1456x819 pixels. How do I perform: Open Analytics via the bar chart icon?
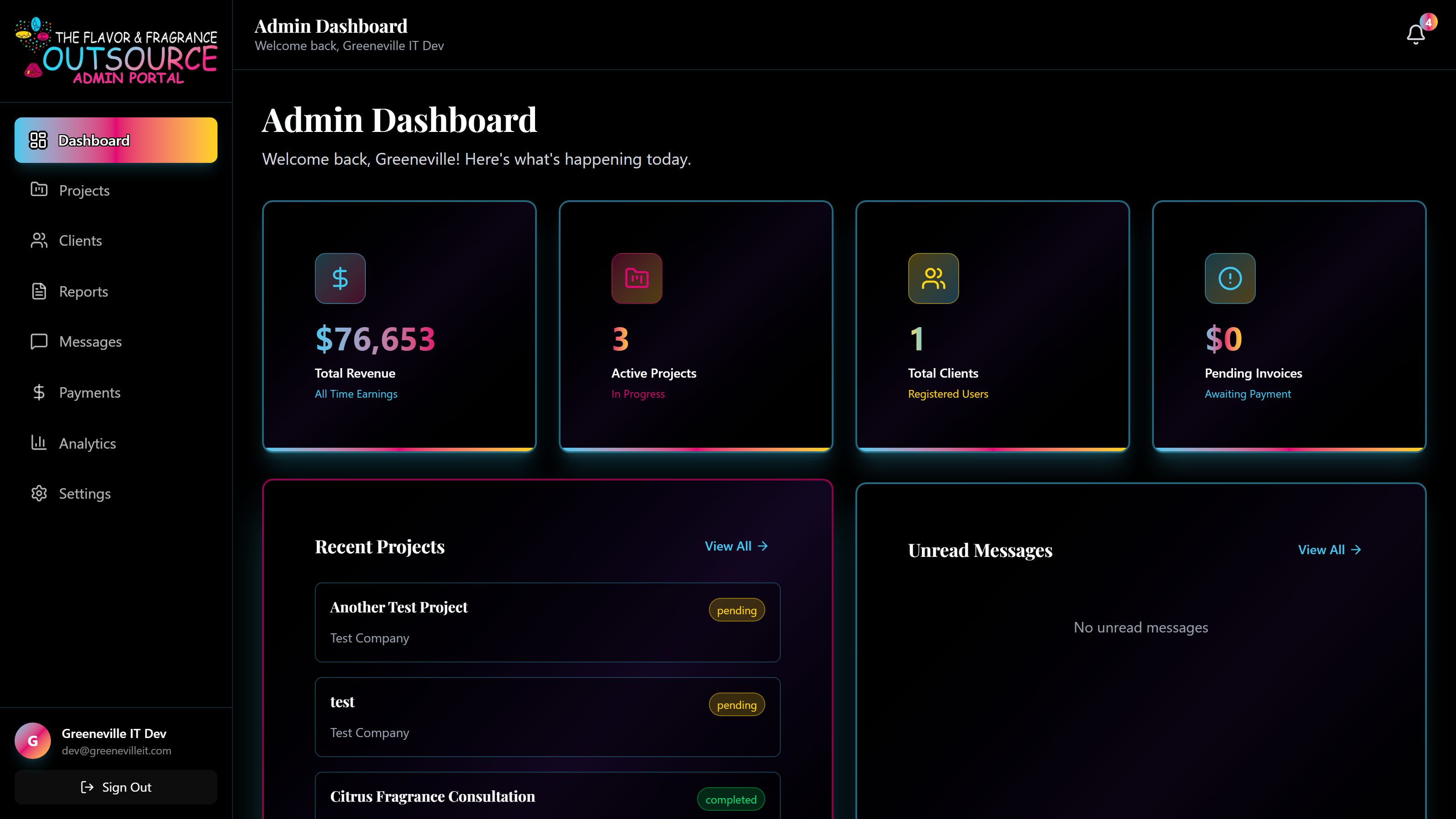38,443
